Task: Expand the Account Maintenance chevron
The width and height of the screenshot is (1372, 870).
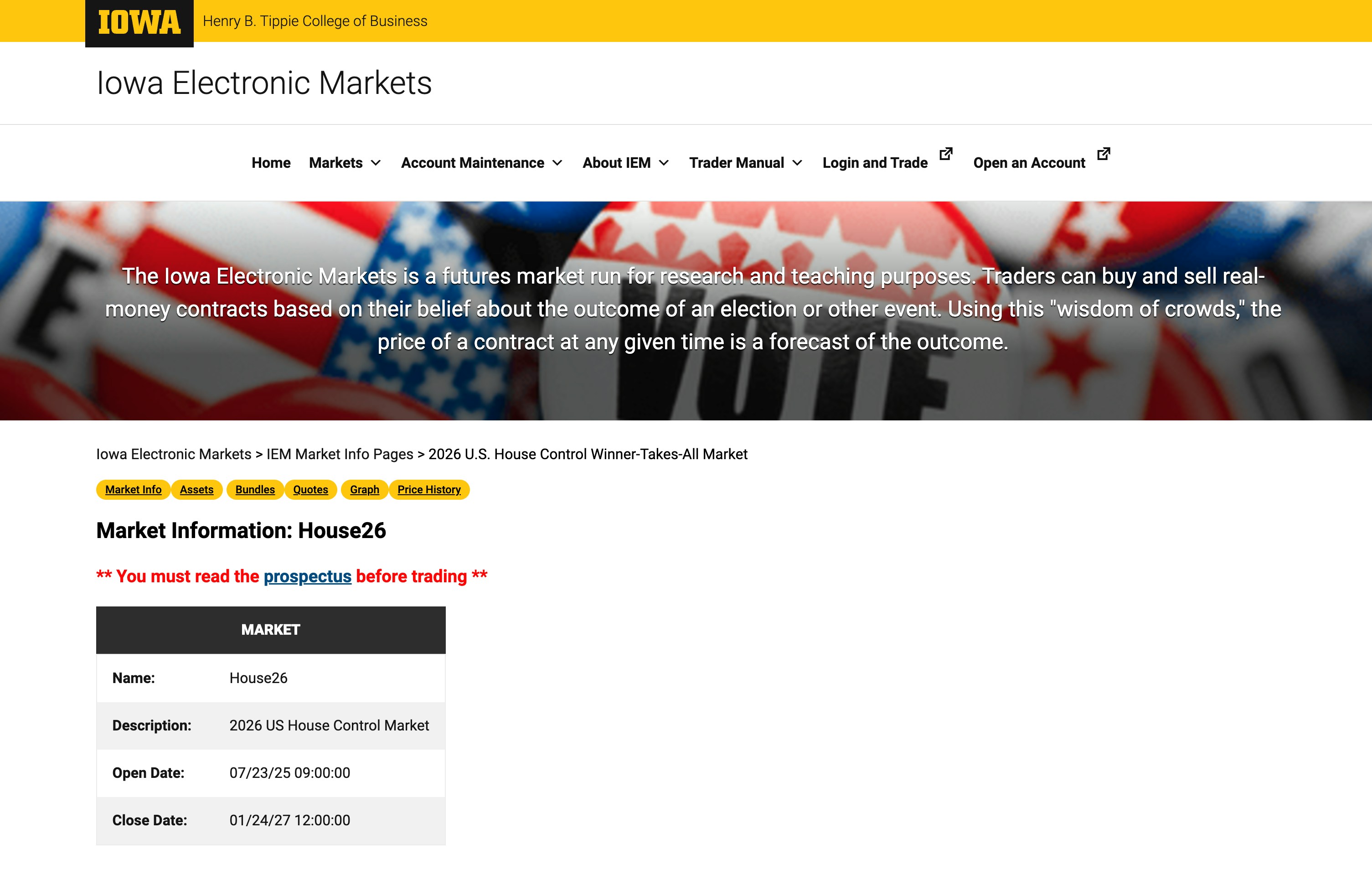Action: tap(557, 163)
